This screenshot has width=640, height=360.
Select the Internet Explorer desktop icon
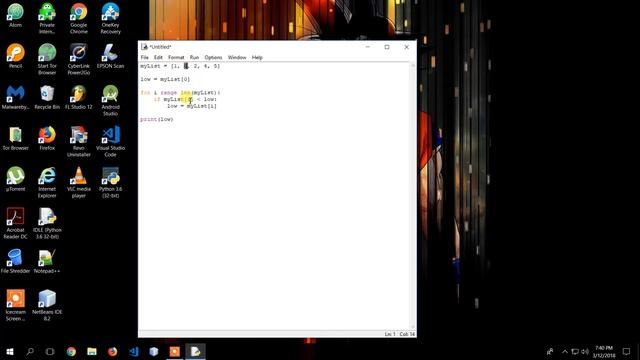47,182
